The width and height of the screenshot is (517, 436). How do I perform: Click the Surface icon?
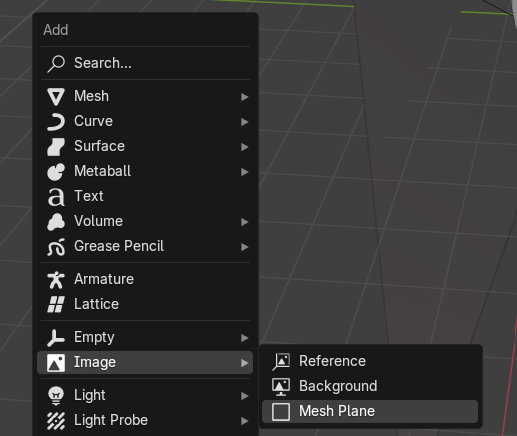click(x=56, y=146)
